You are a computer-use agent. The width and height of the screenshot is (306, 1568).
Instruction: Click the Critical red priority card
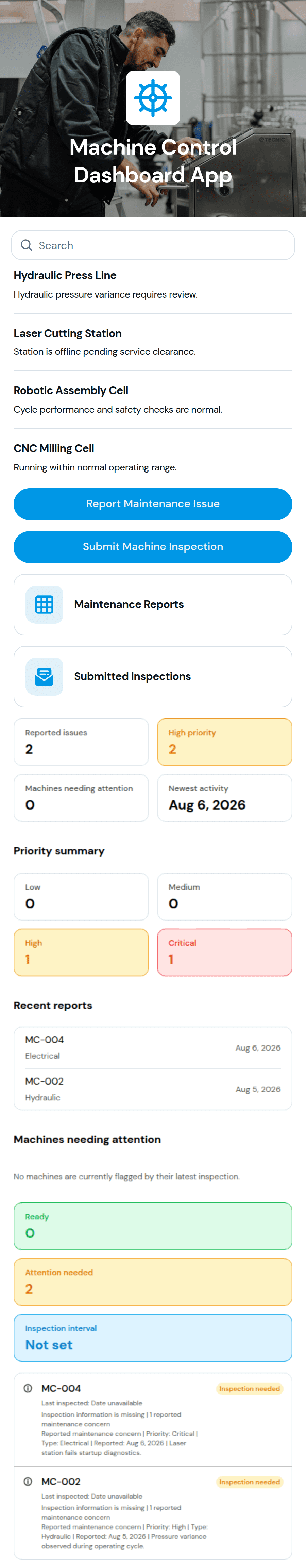click(224, 953)
